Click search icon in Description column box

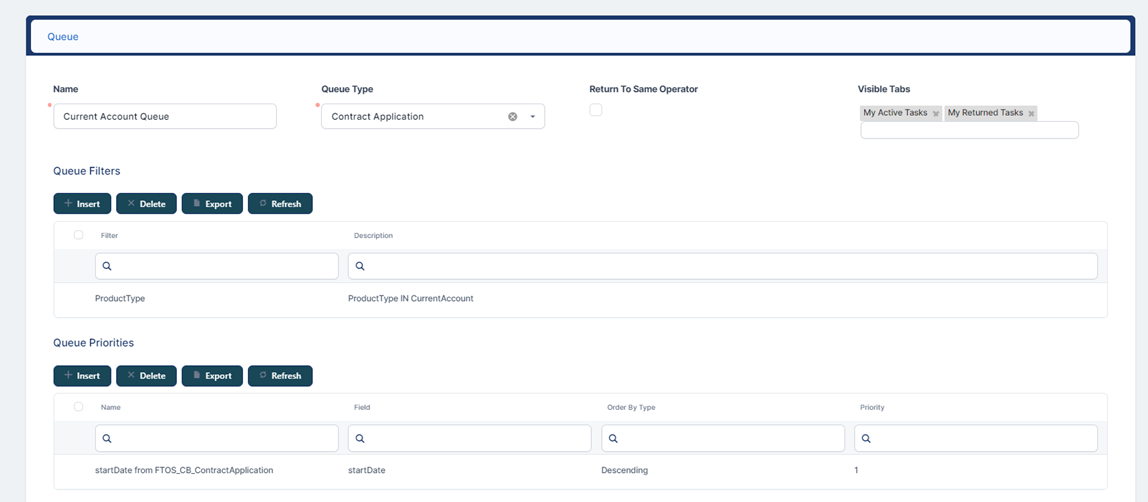[360, 266]
